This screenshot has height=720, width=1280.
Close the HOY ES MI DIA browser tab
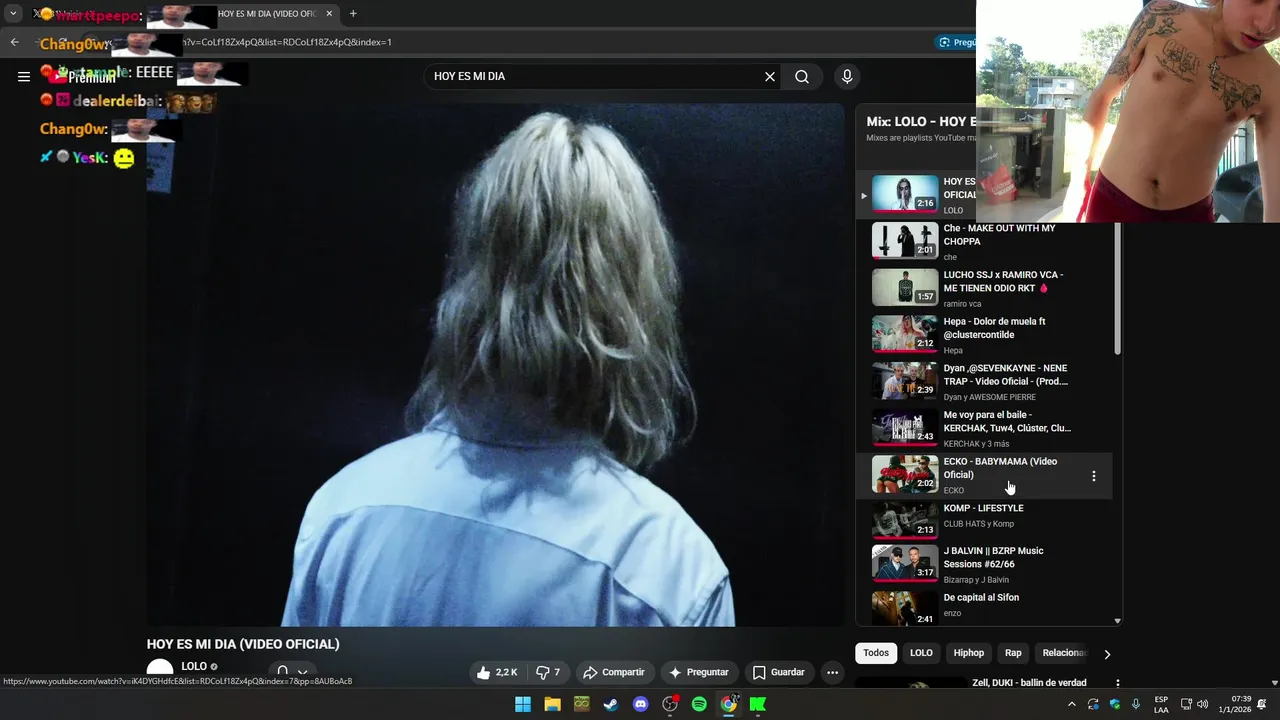[329, 14]
